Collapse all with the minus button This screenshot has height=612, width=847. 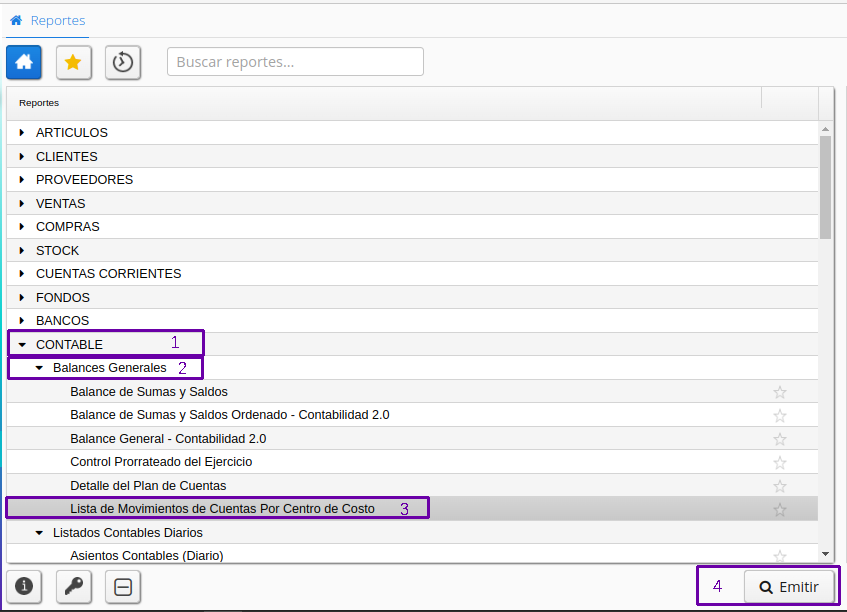123,586
